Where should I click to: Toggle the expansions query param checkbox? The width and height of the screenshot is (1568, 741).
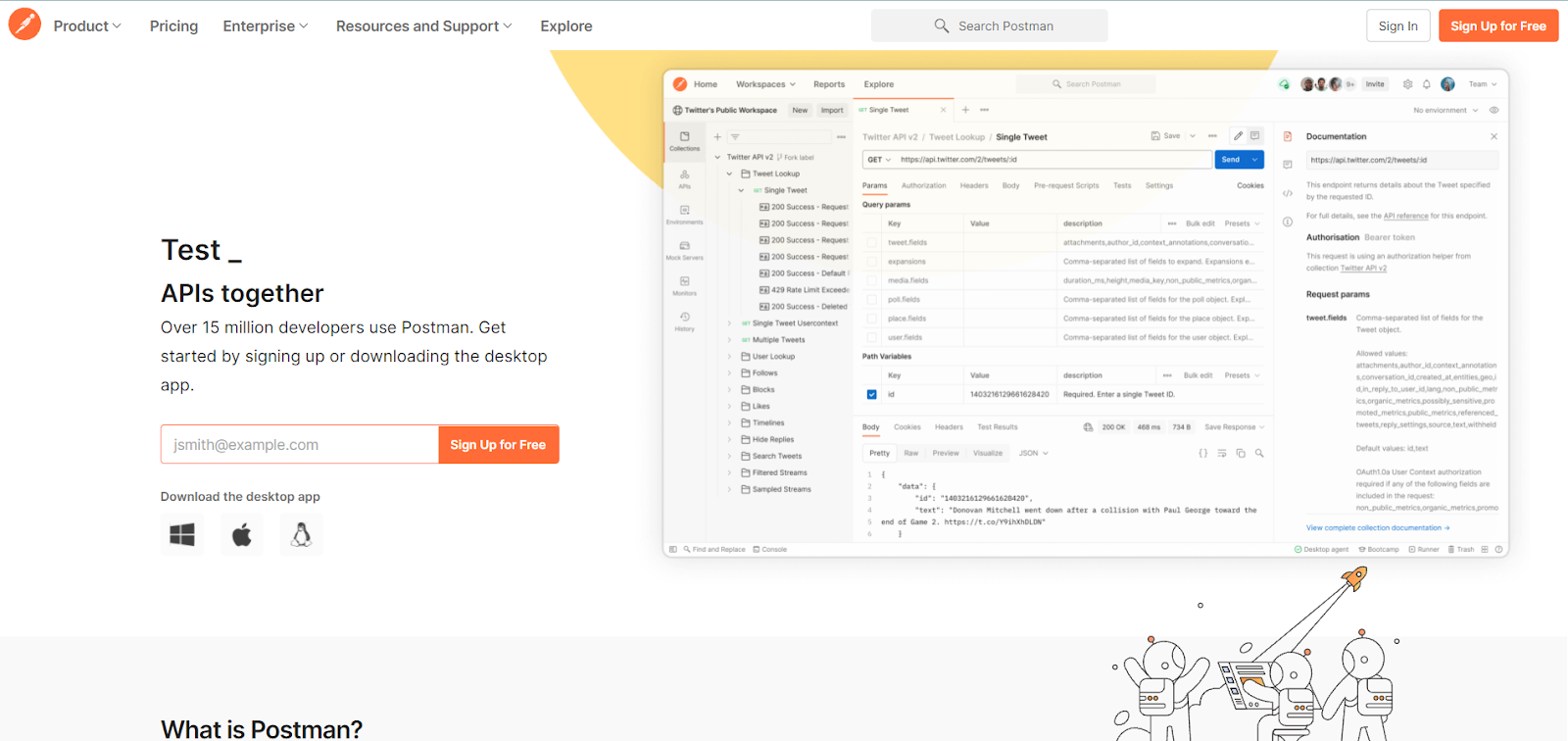[871, 262]
